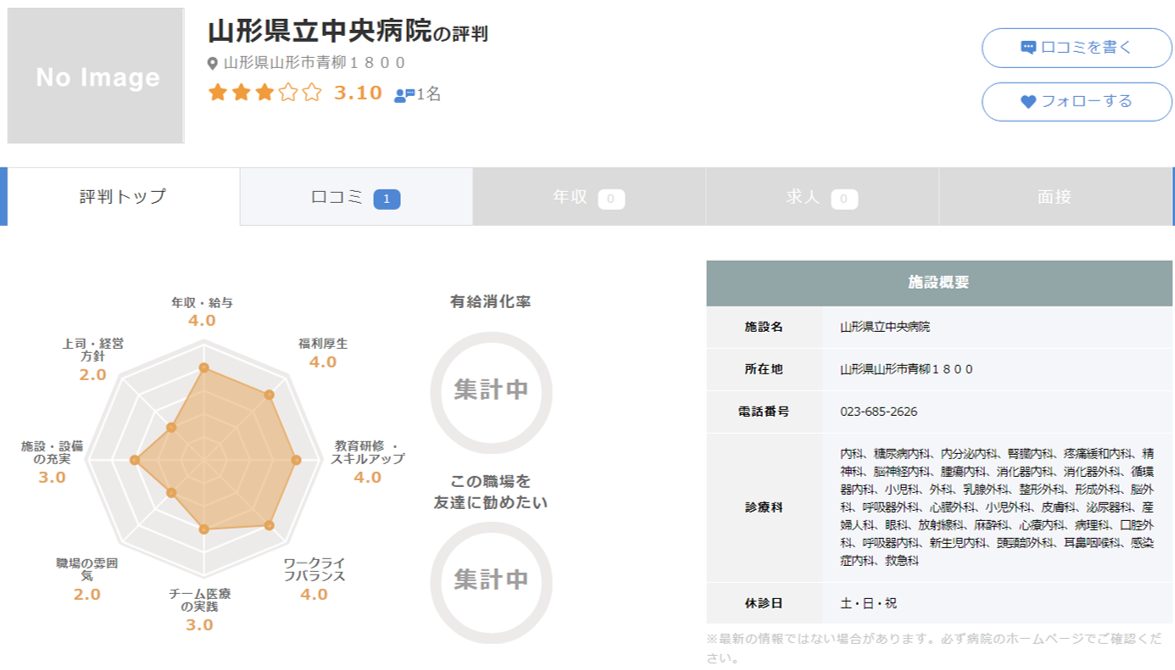The height and width of the screenshot is (670, 1175).
Task: Open the 年収 tab
Action: pos(588,197)
